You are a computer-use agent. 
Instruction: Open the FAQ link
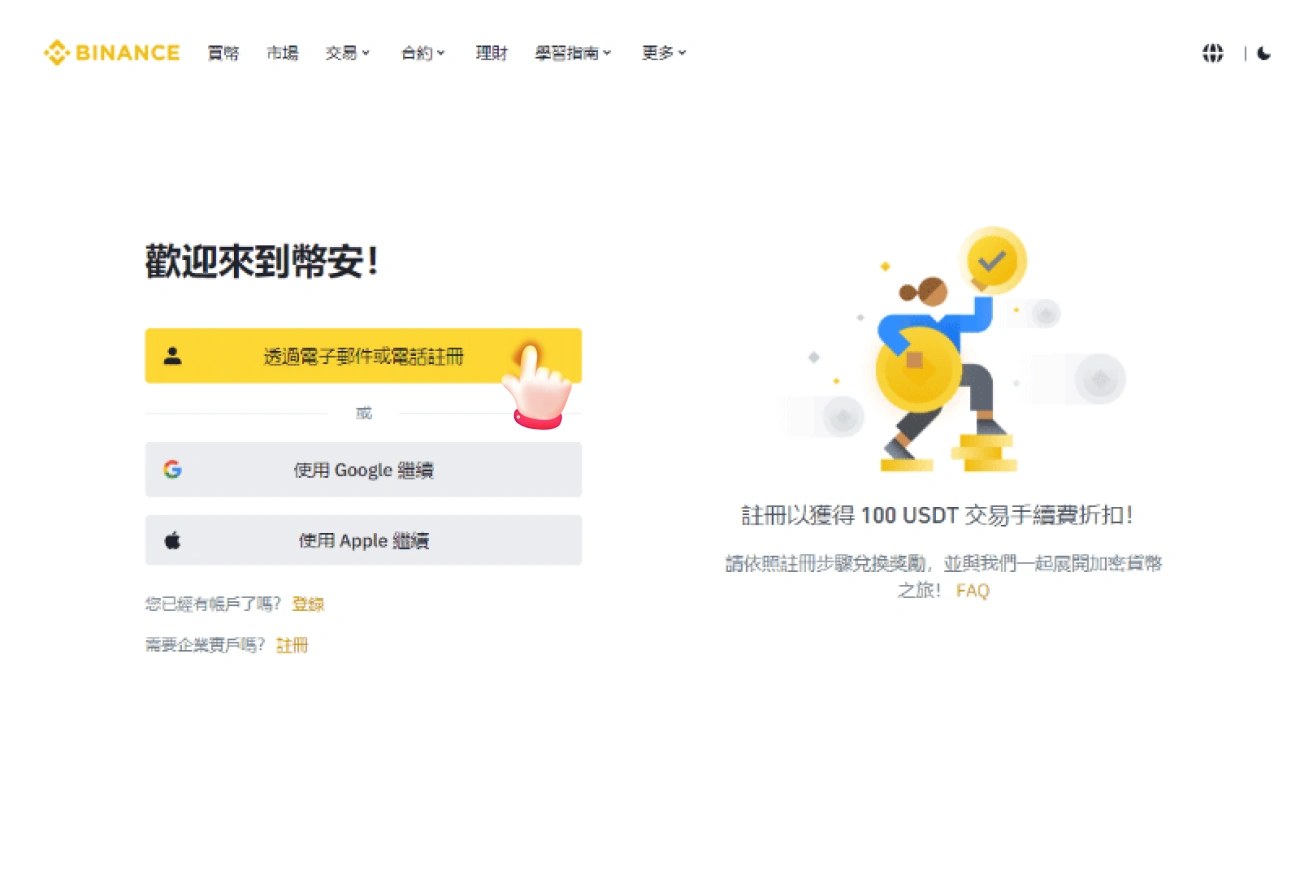[973, 590]
